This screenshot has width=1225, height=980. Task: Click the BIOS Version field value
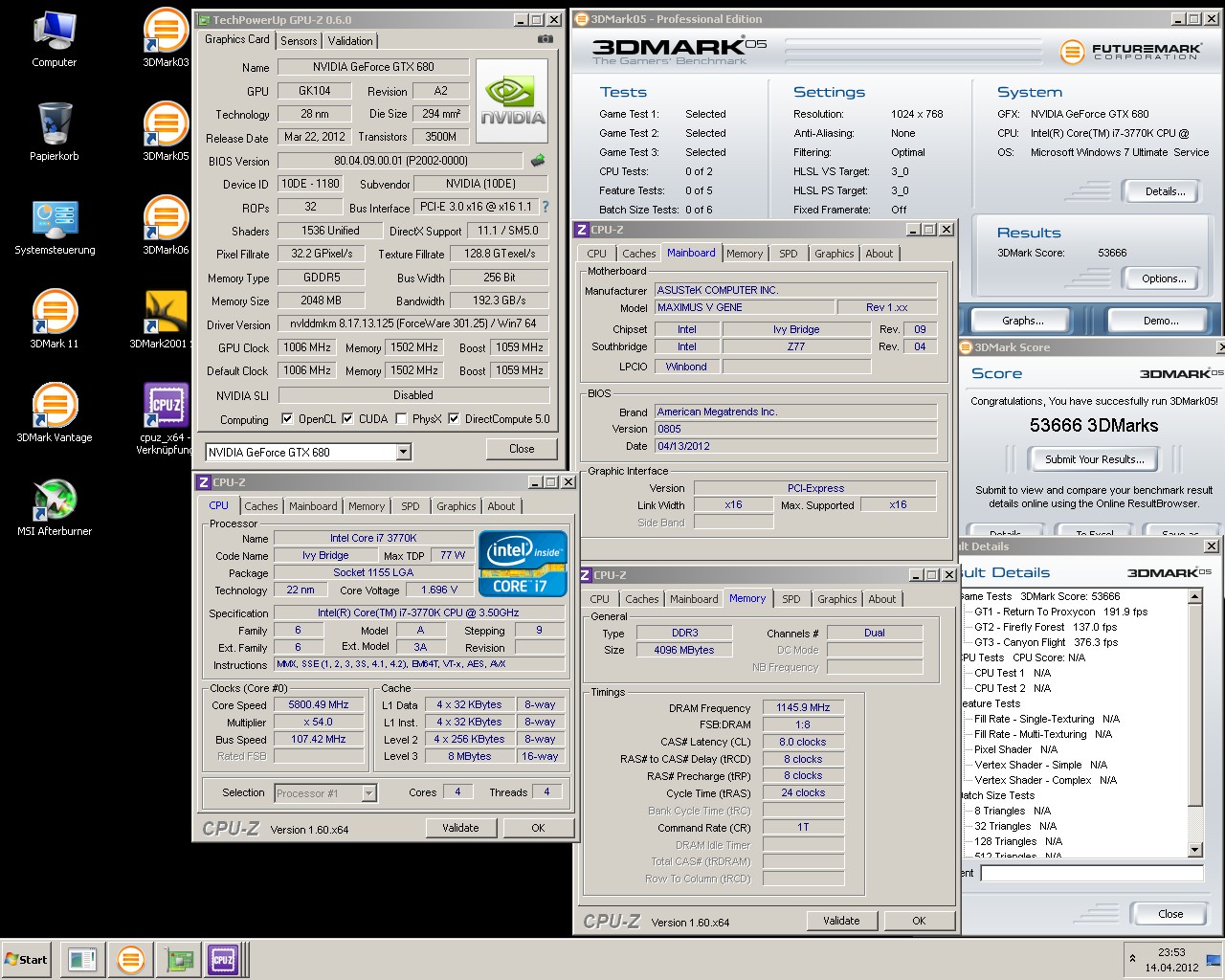pos(400,161)
